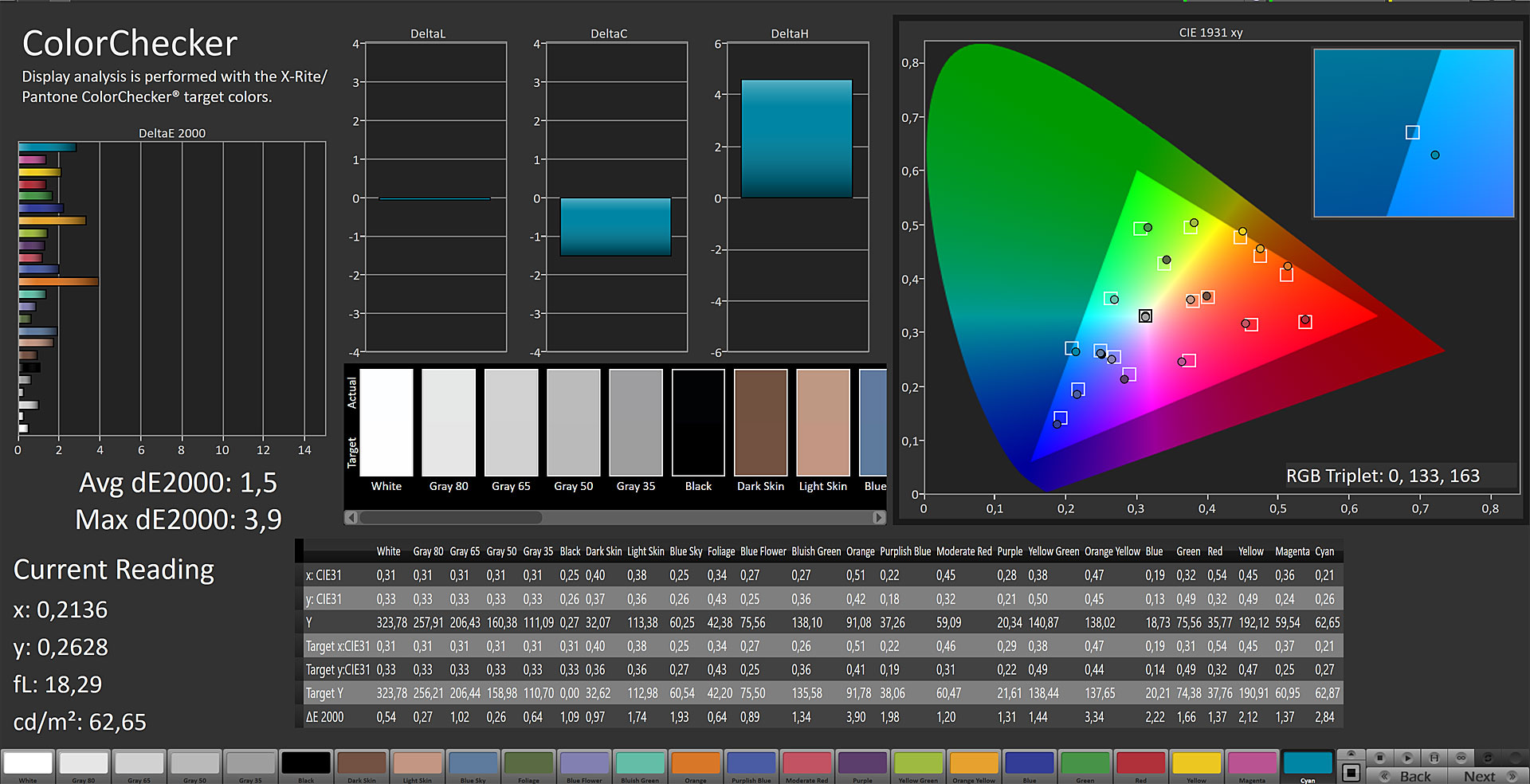Click the refresh arrows icon
Screen dimensions: 1530x784
(x=1488, y=758)
